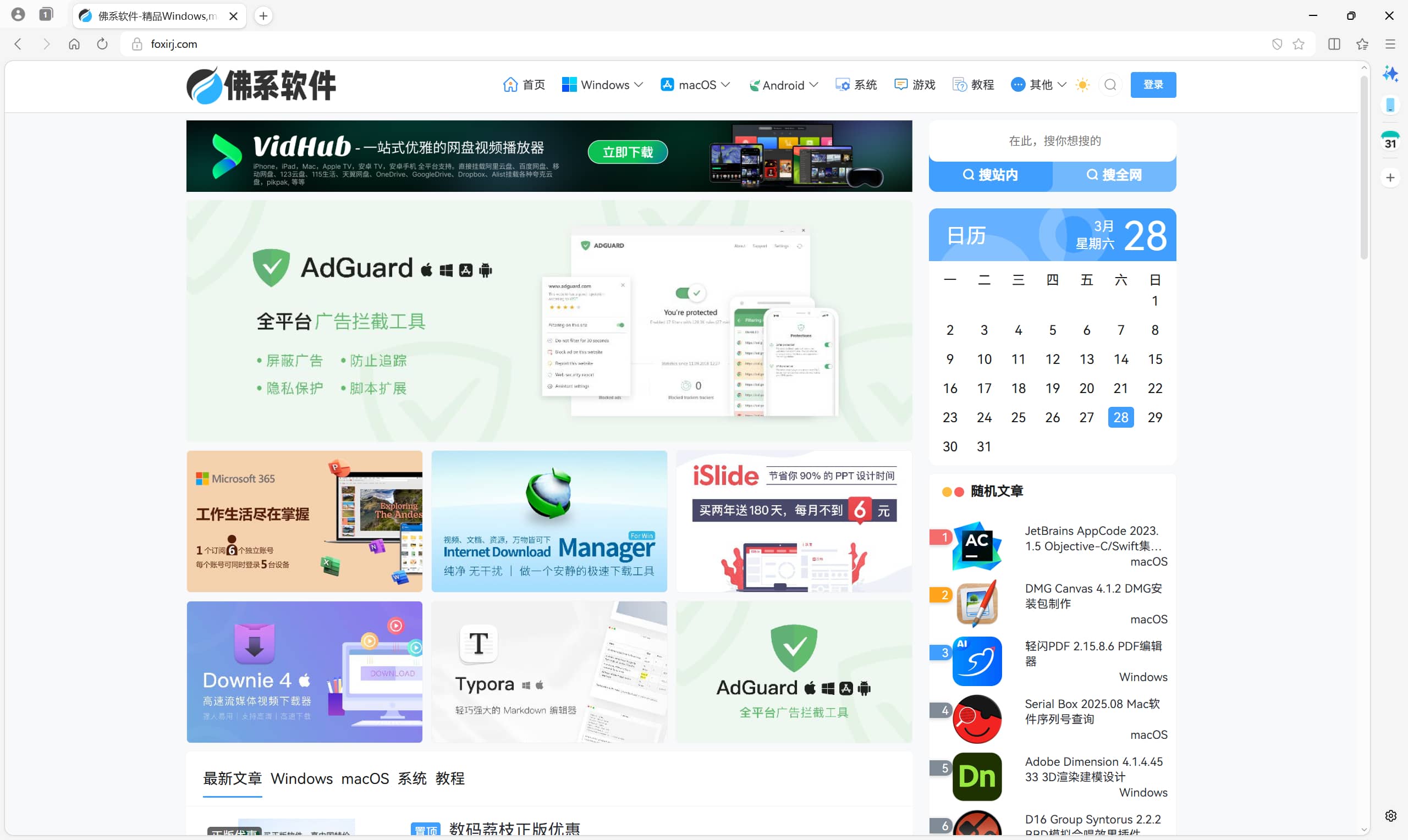This screenshot has width=1408, height=840.
Task: Open the 游戏 navigation item
Action: tap(914, 85)
